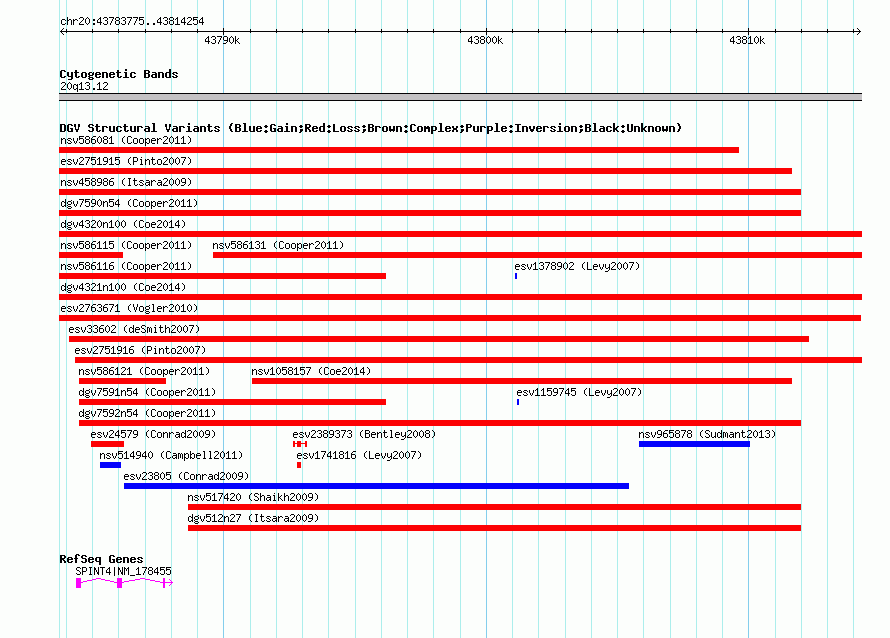Viewport: 890px width, 638px height.
Task: Click the 43790k ruler tick label
Action: pyautogui.click(x=222, y=40)
